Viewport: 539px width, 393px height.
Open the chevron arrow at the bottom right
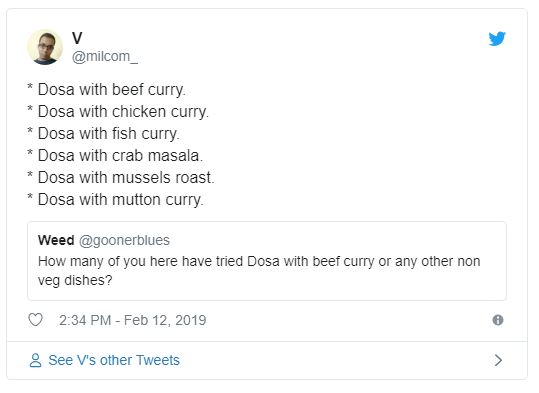click(x=498, y=360)
